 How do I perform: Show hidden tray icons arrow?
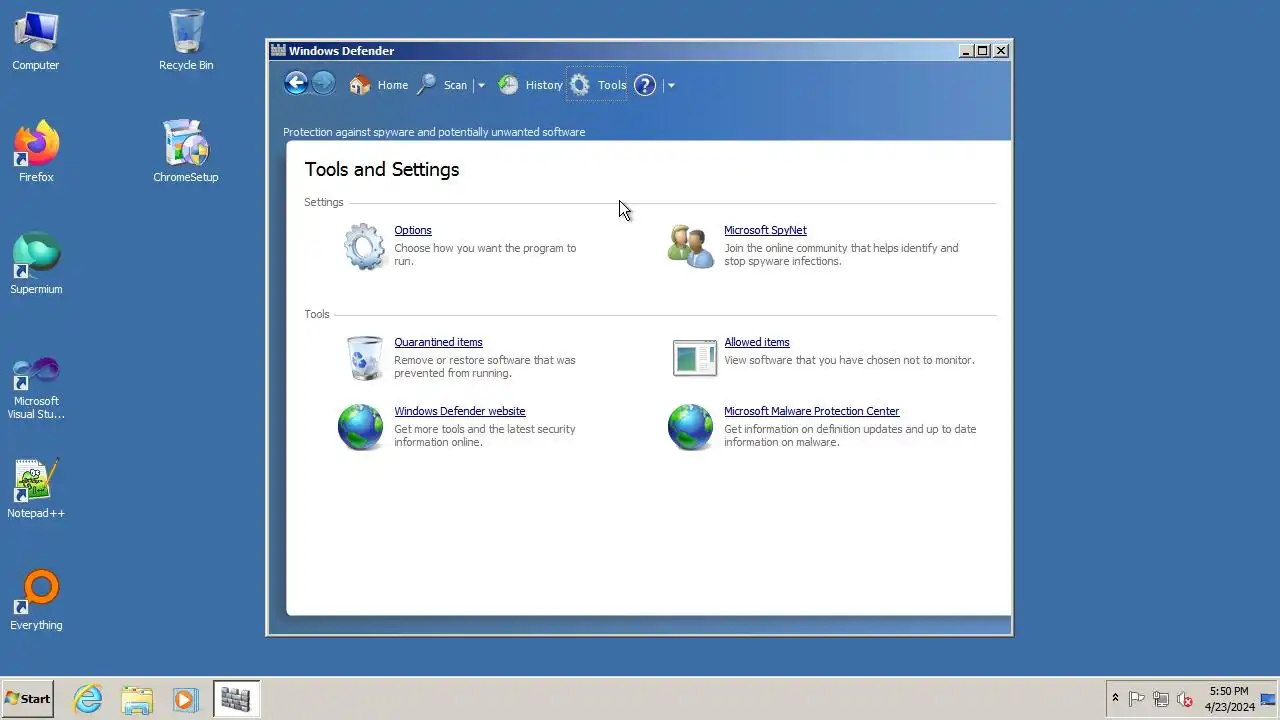1115,699
